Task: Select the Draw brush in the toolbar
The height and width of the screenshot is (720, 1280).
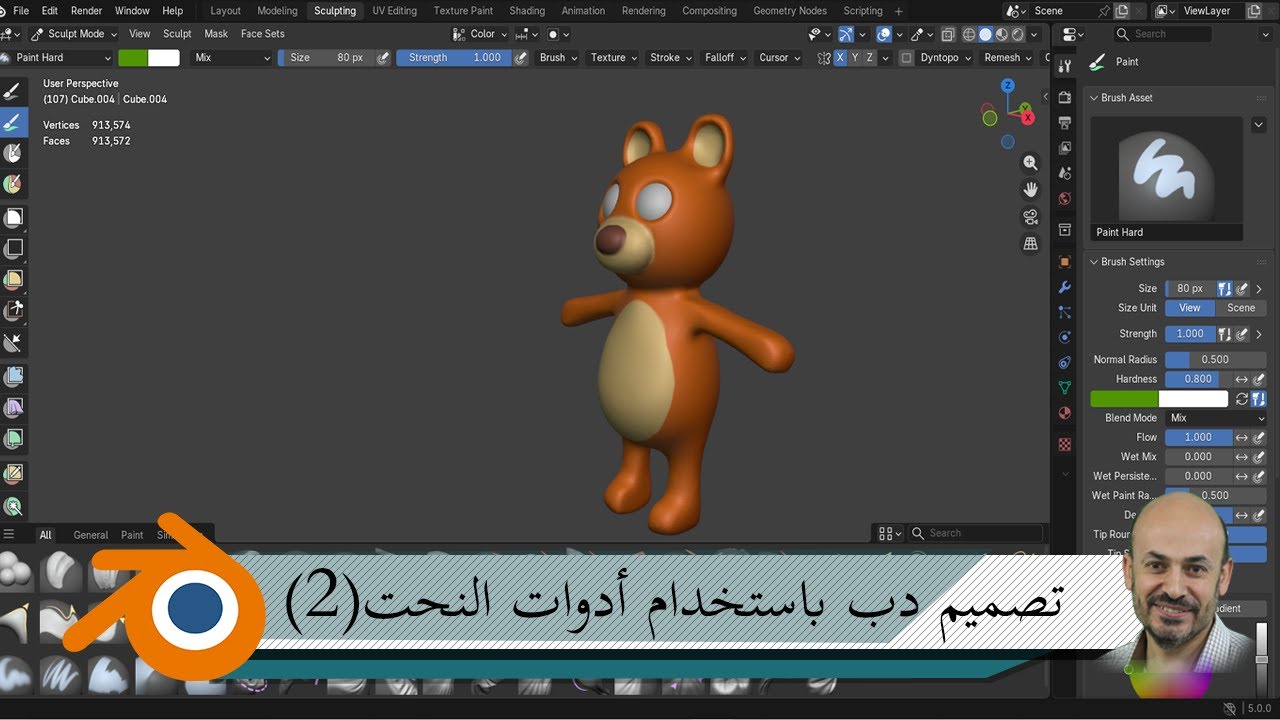Action: [x=13, y=92]
